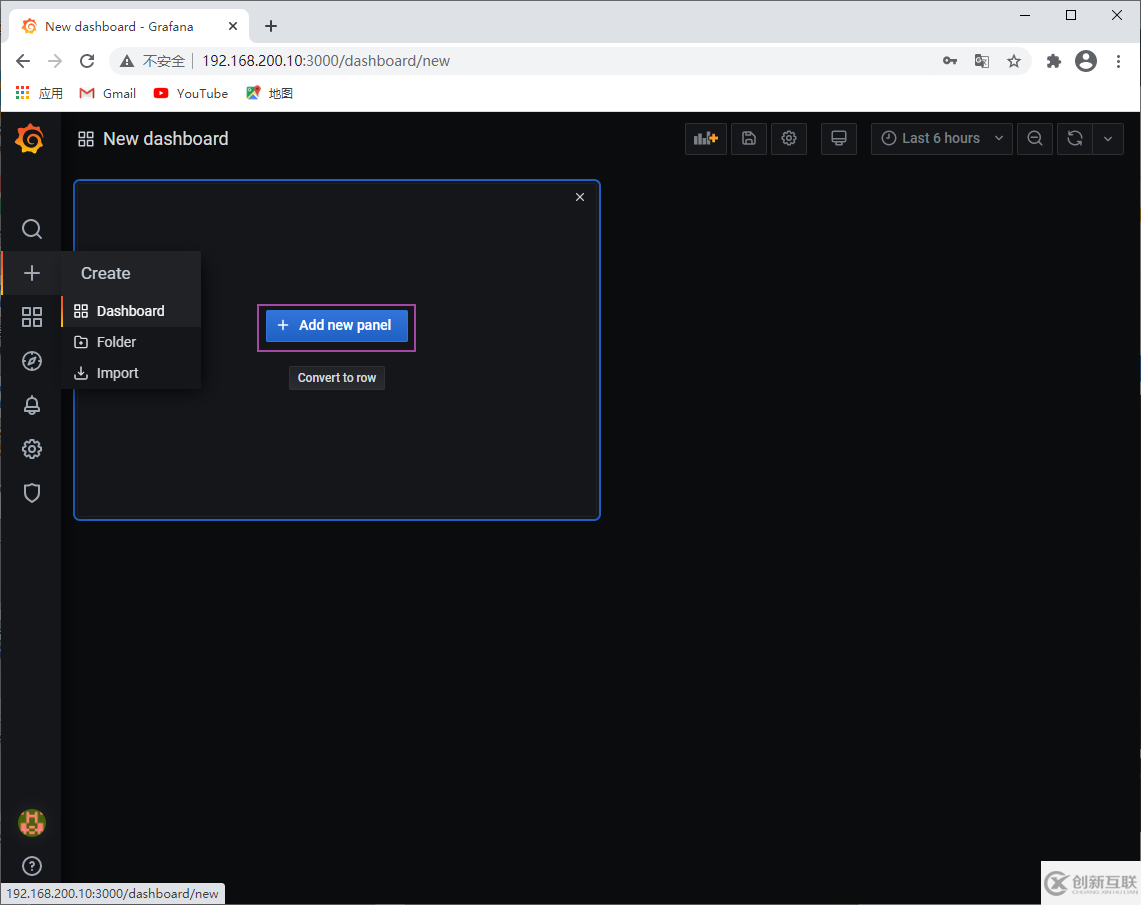Reload the page with browser refresh icon

pyautogui.click(x=87, y=61)
